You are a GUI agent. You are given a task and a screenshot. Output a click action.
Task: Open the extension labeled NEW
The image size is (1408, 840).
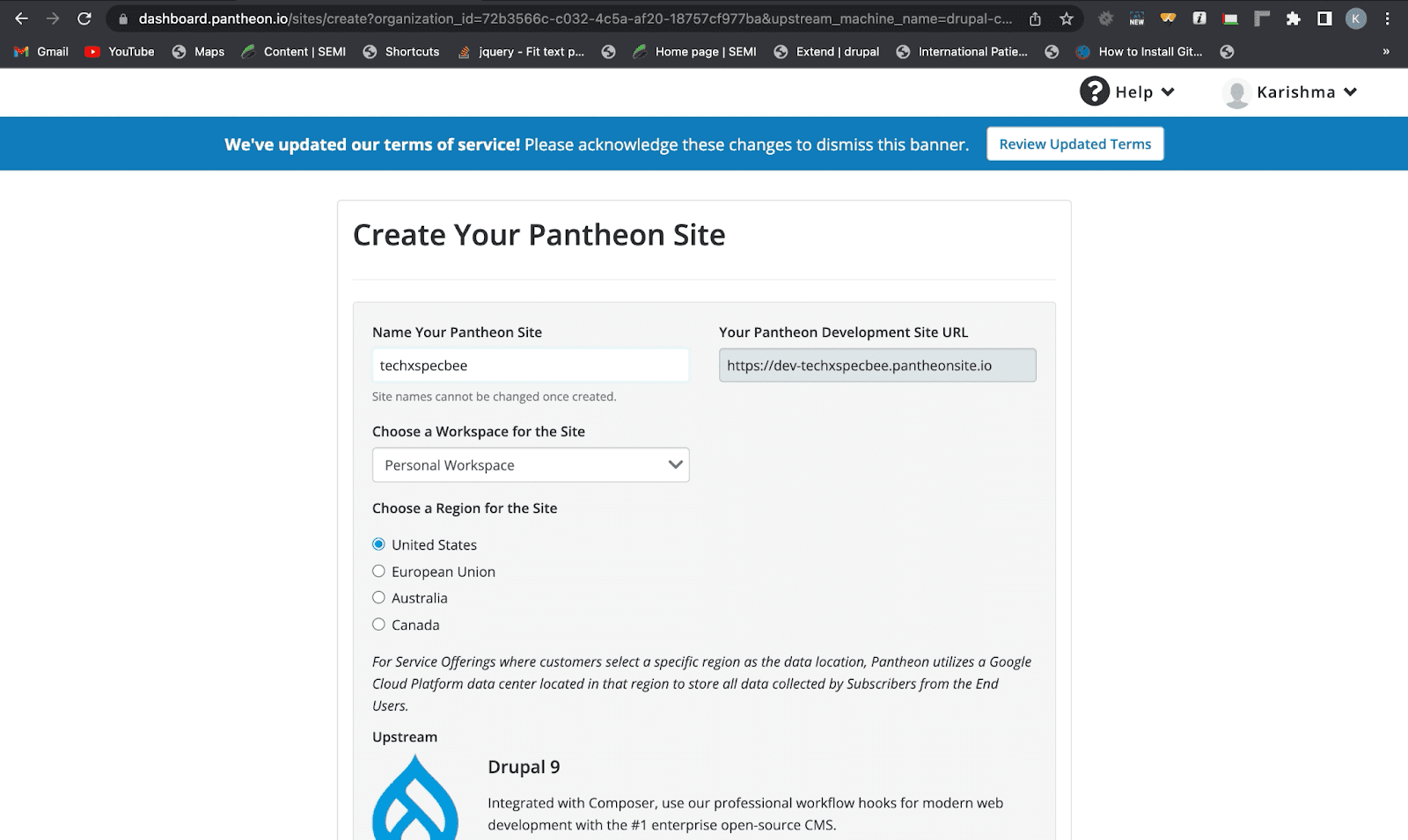[x=1137, y=18]
